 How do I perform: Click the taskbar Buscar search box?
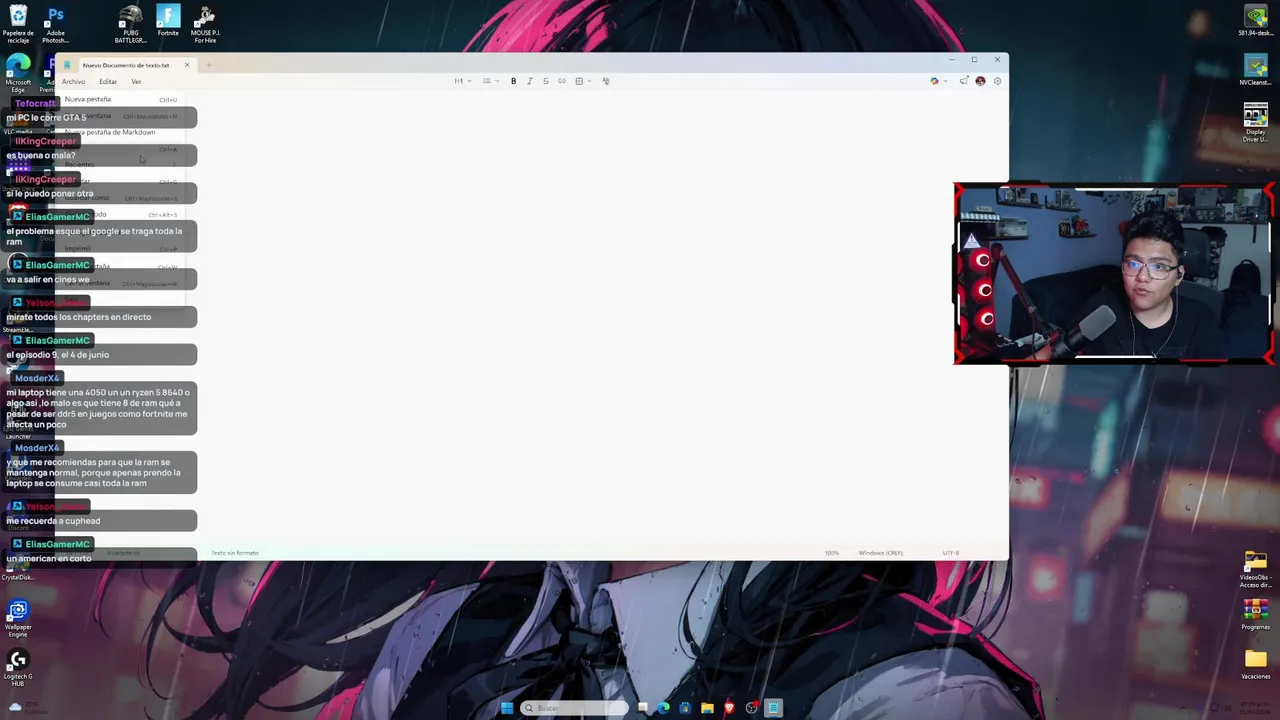(x=574, y=708)
